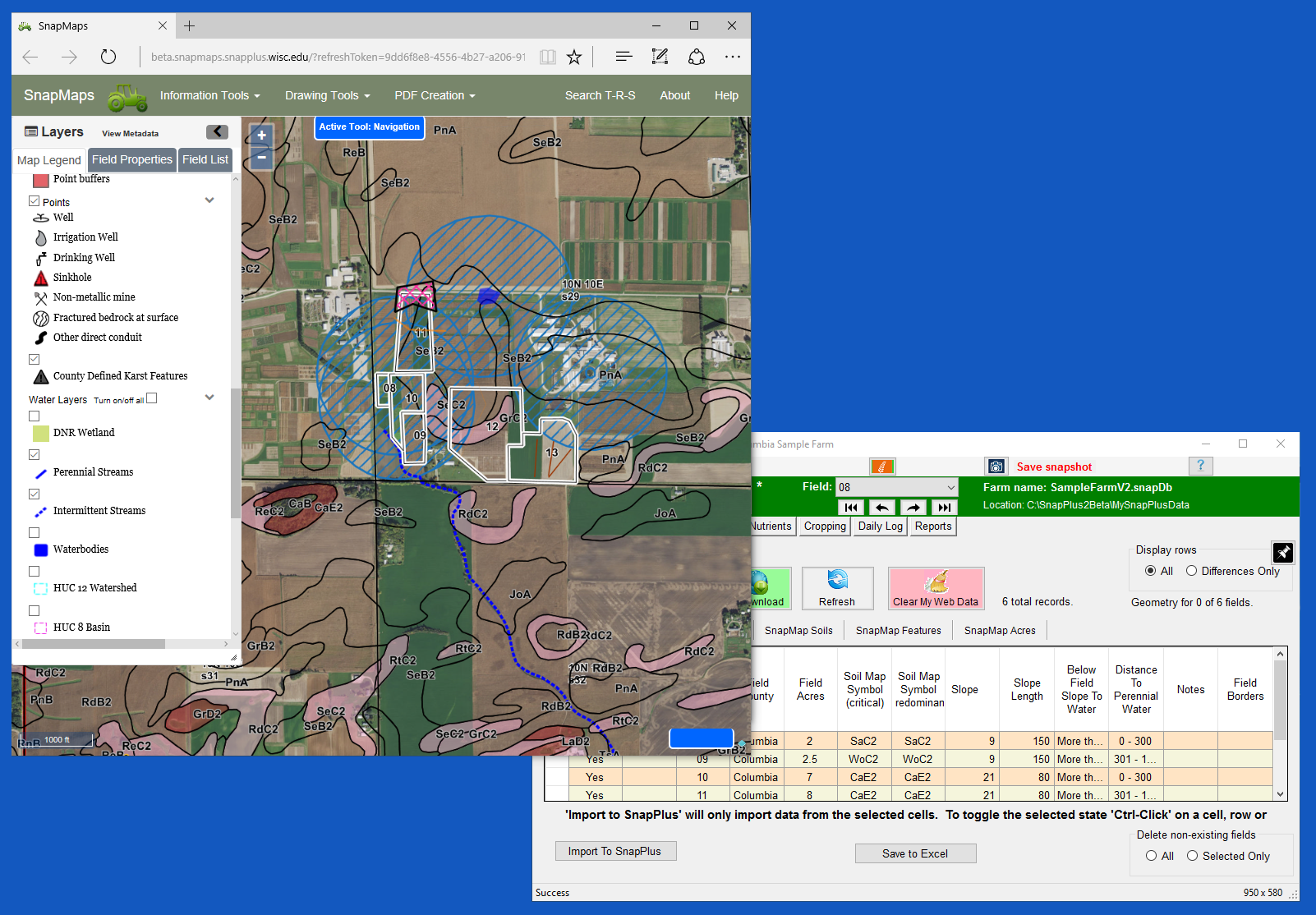Screen dimensions: 1316x915
Task: Open the browser more options ellipsis
Action: pos(733,57)
